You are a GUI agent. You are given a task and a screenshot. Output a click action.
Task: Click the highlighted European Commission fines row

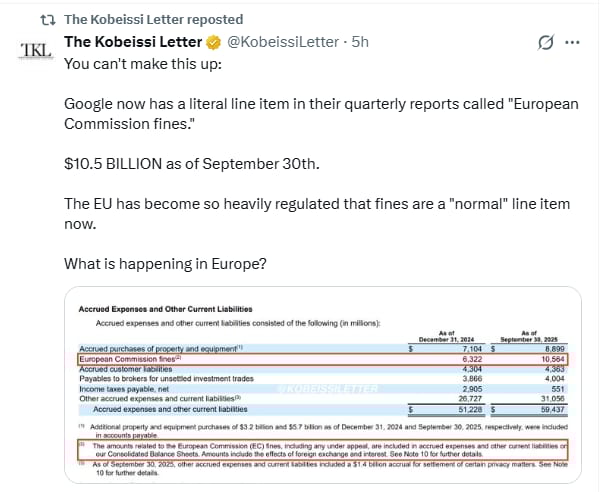point(323,359)
